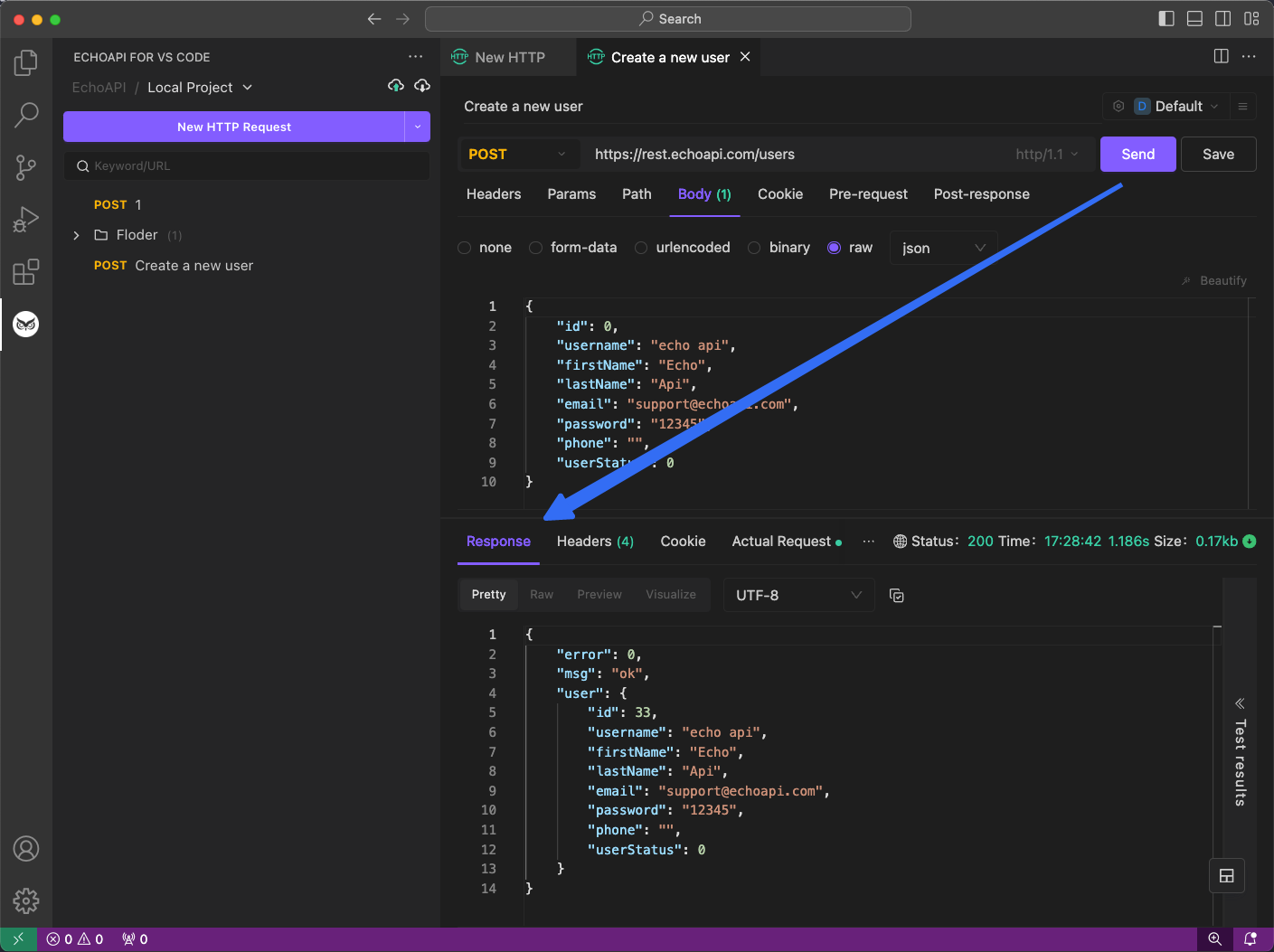The height and width of the screenshot is (952, 1274).
Task: Click the Send button
Action: click(1138, 154)
